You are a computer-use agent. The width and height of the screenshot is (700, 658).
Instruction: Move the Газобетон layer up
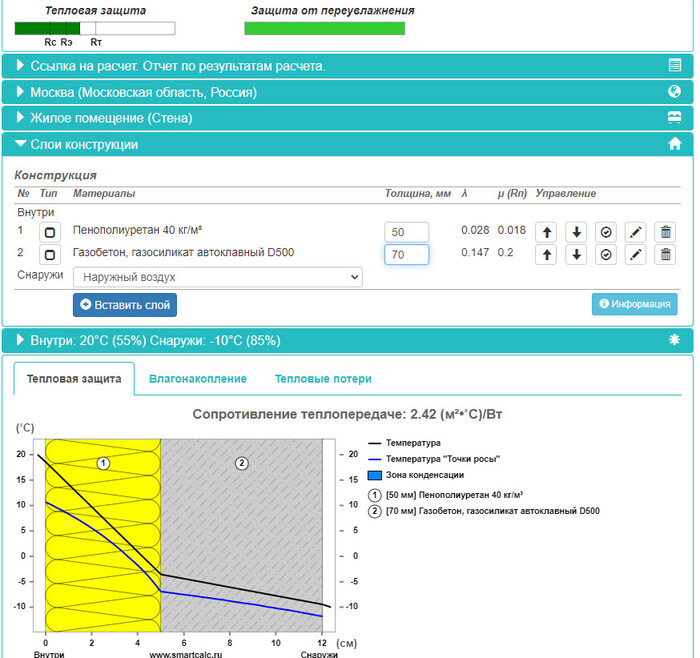548,254
